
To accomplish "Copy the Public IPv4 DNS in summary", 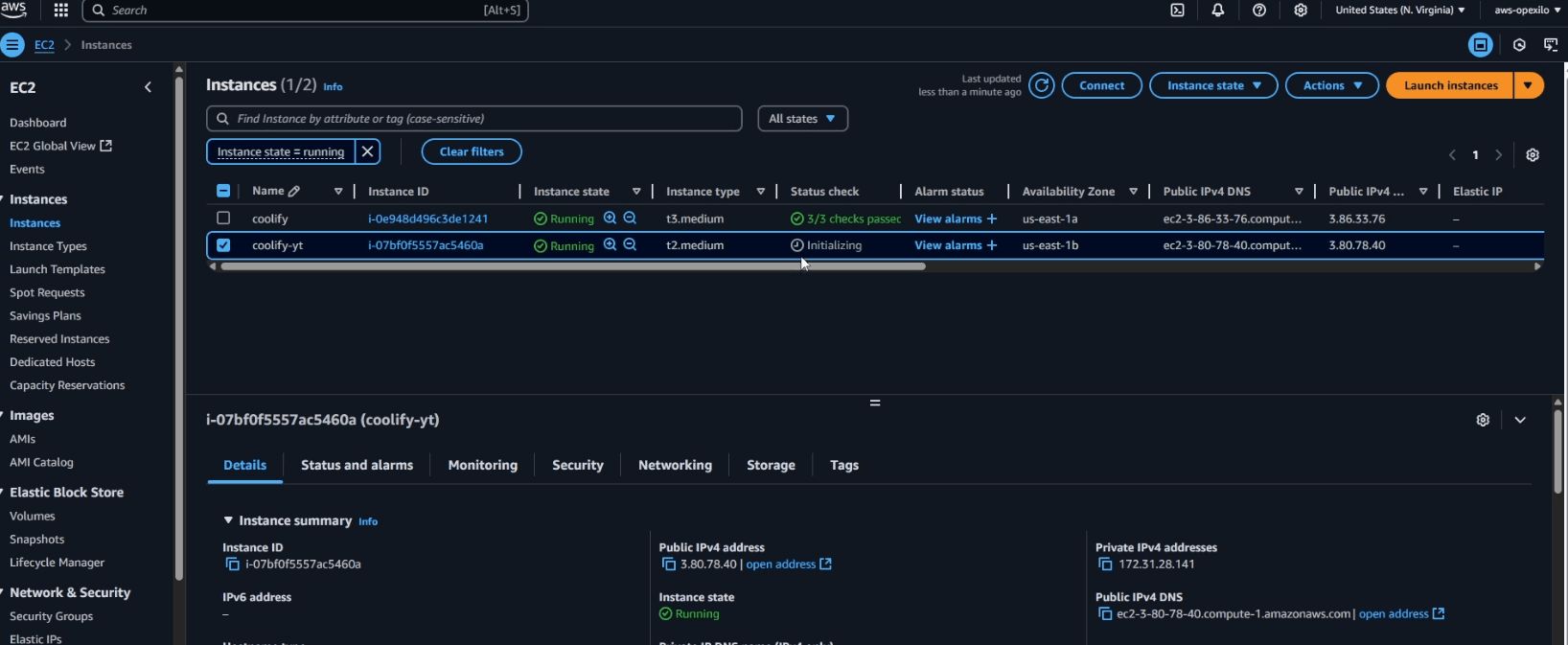I will point(1105,614).
